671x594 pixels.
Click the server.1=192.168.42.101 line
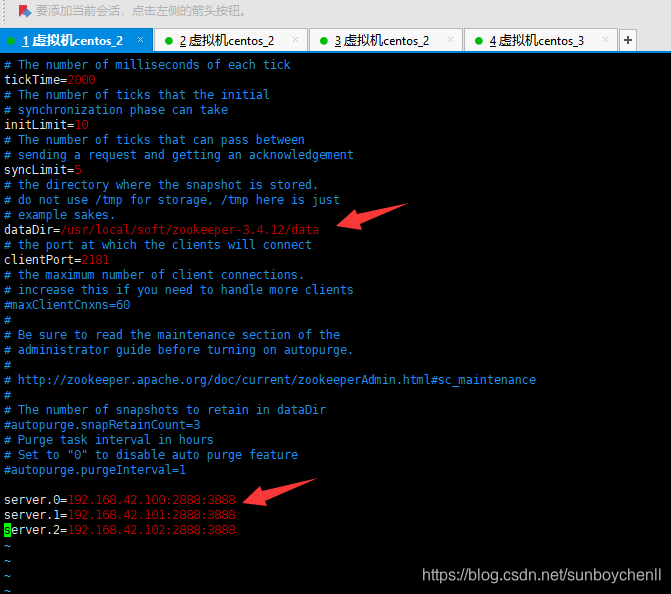pyautogui.click(x=120, y=515)
